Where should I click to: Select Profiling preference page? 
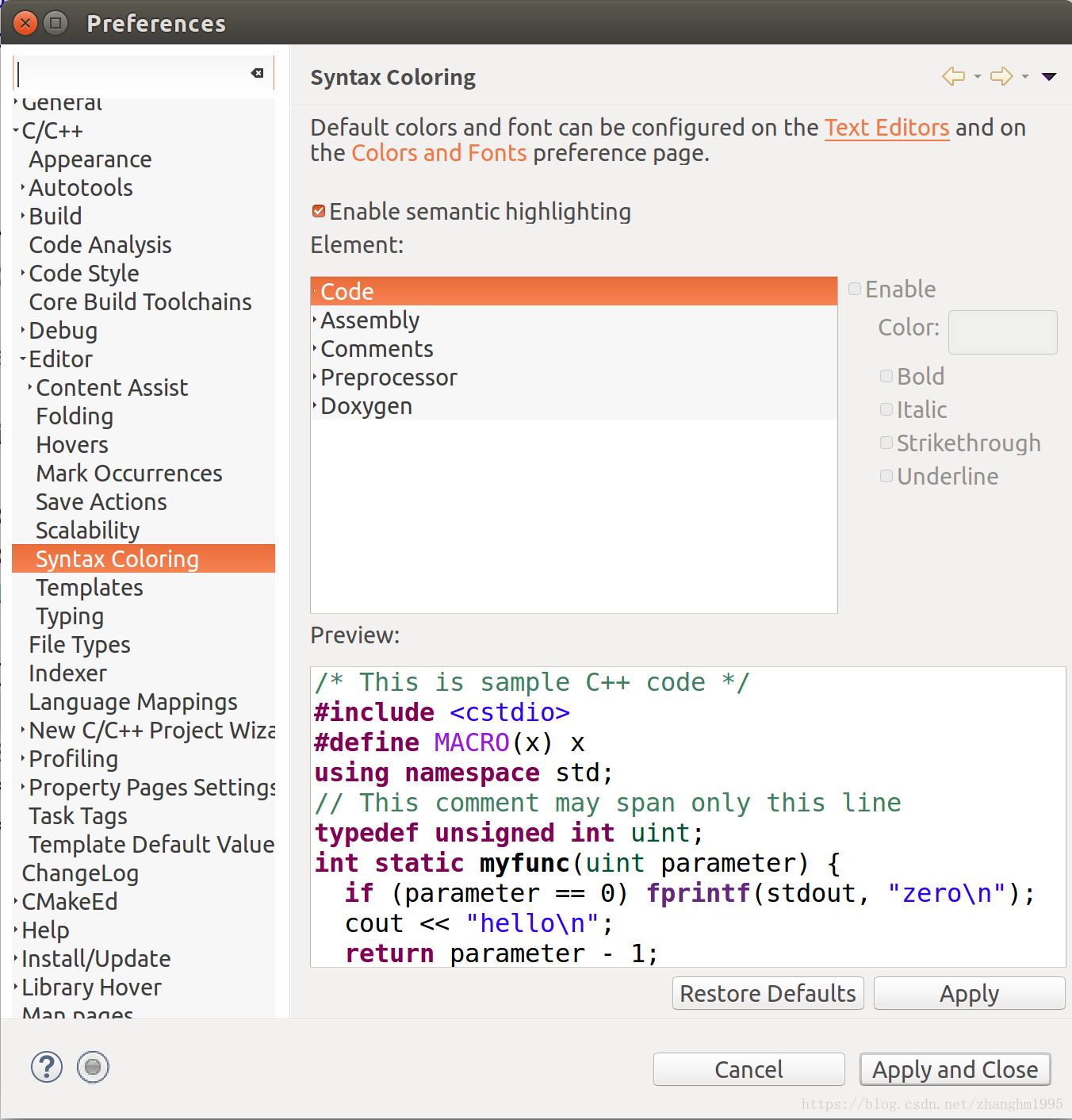coord(73,759)
